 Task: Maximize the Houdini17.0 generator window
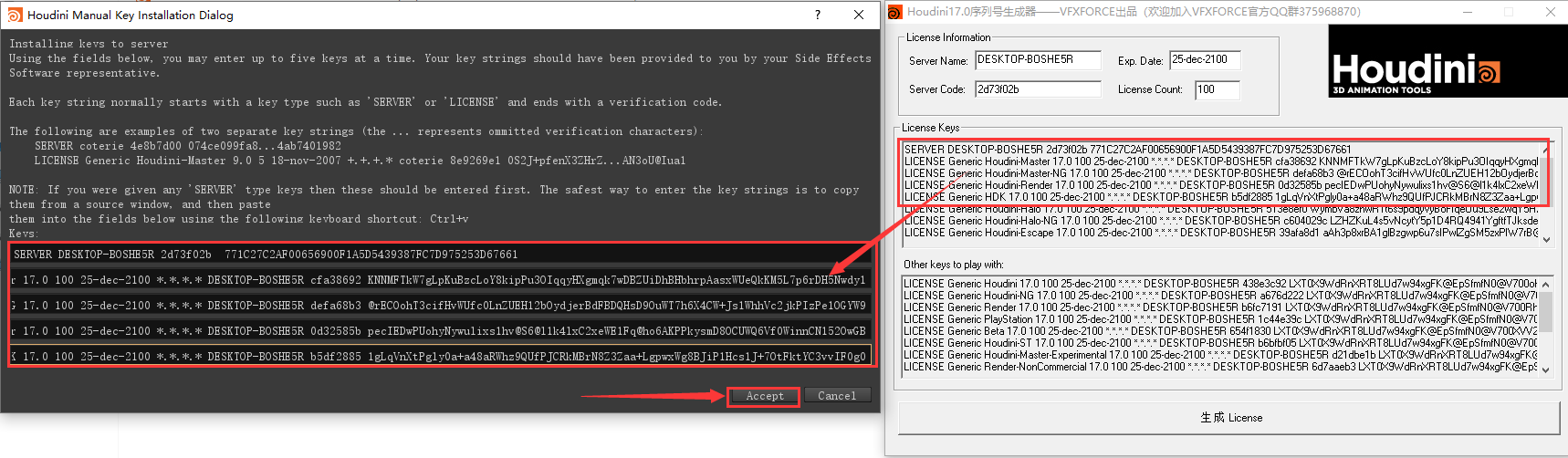coord(1509,12)
